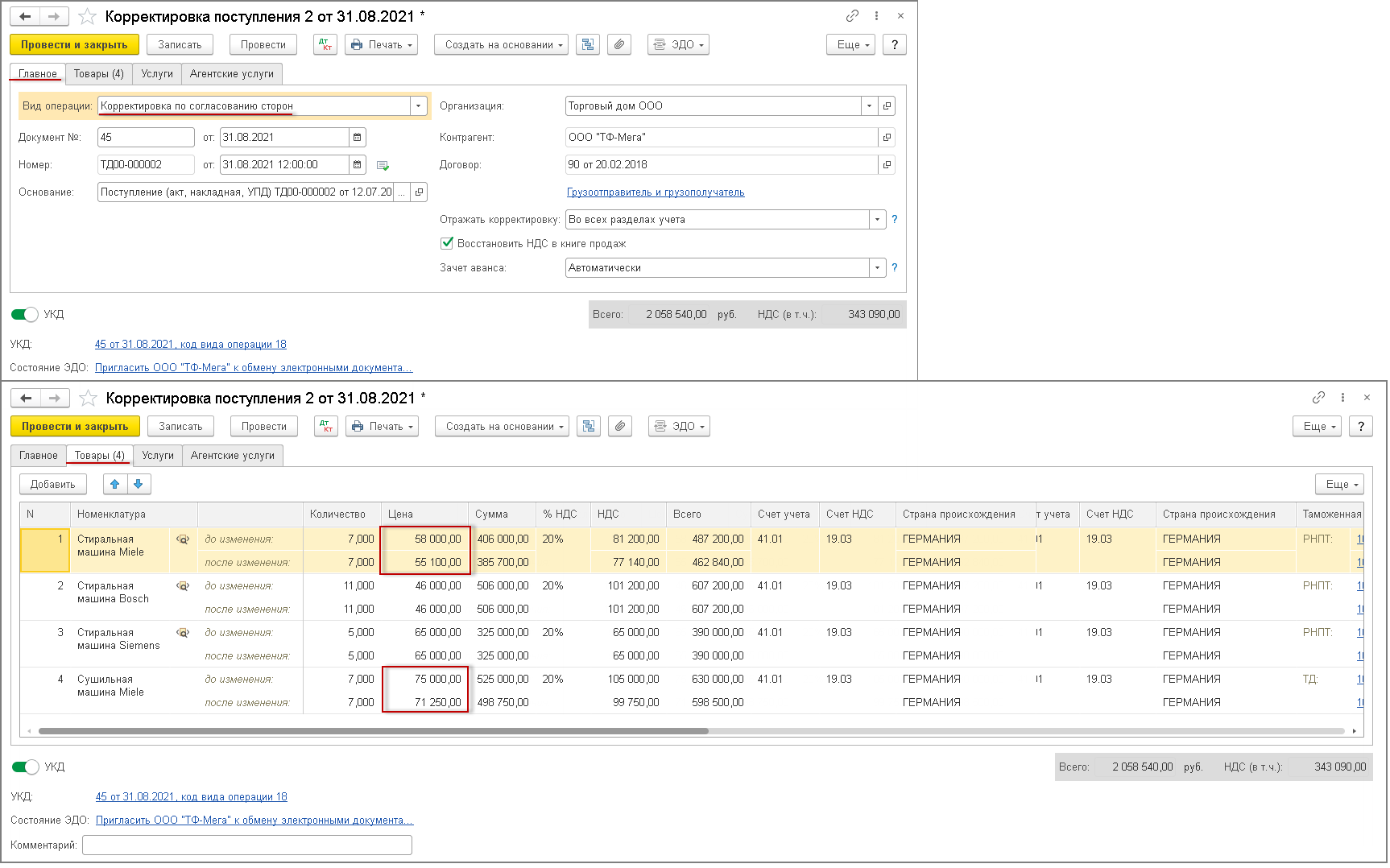The height and width of the screenshot is (868, 1390).
Task: Open Договор card via open icon
Action: click(887, 164)
